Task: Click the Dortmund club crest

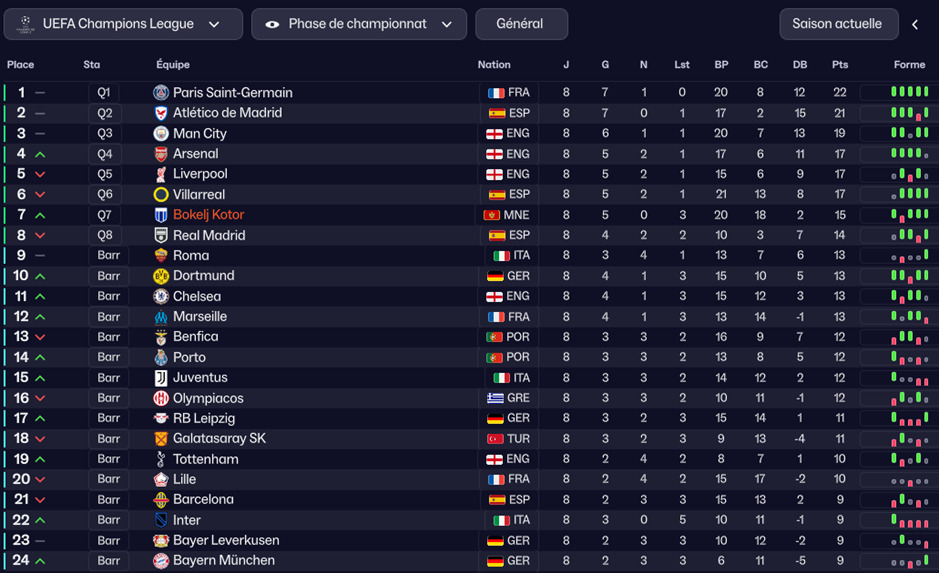Action: coord(161,276)
